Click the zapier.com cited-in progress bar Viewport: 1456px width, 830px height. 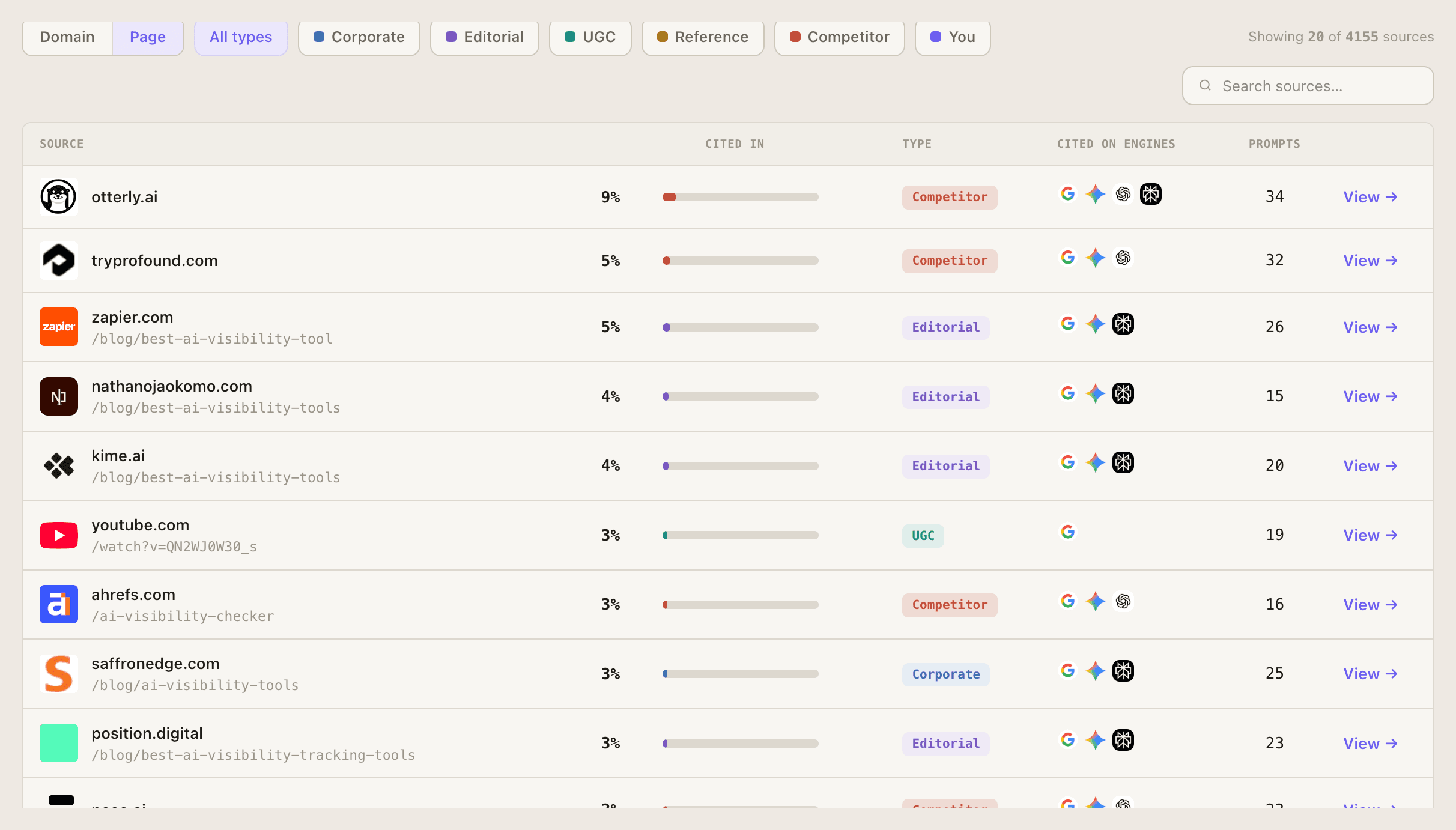pos(740,327)
